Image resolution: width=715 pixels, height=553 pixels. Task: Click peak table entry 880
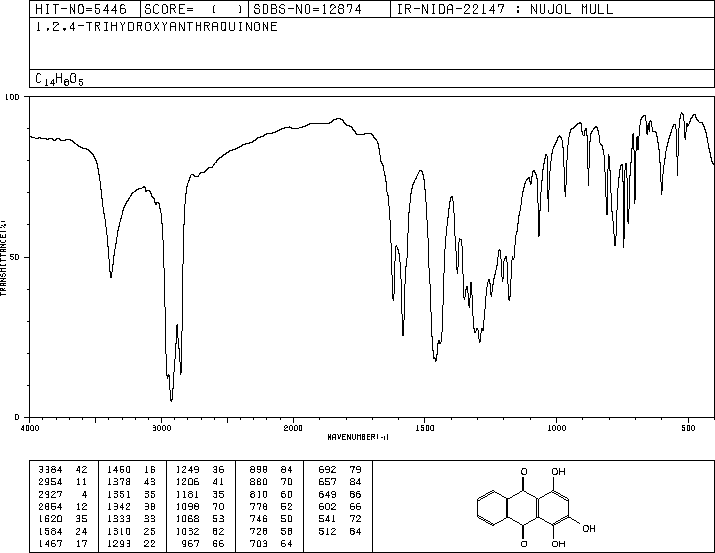coord(259,482)
